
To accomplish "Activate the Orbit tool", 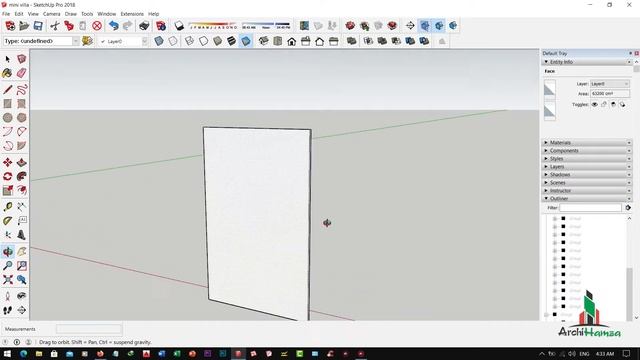I will pyautogui.click(x=7, y=251).
